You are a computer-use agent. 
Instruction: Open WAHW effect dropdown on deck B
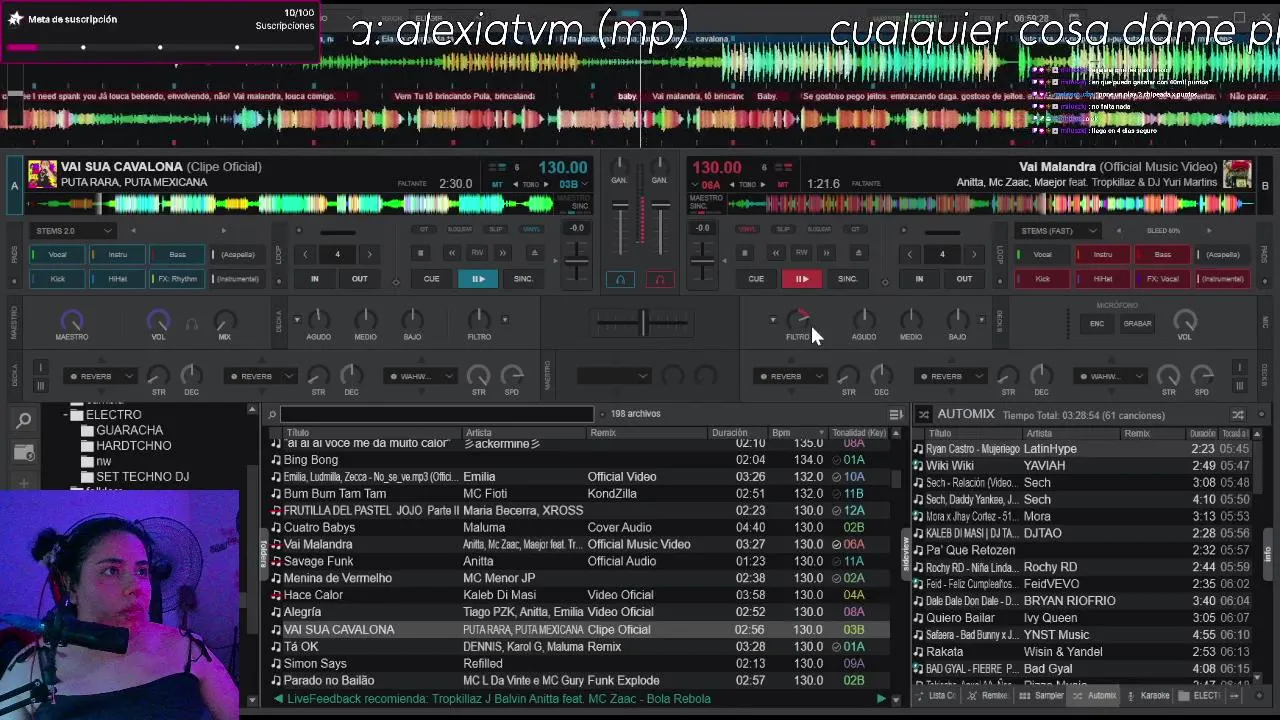(x=1109, y=377)
